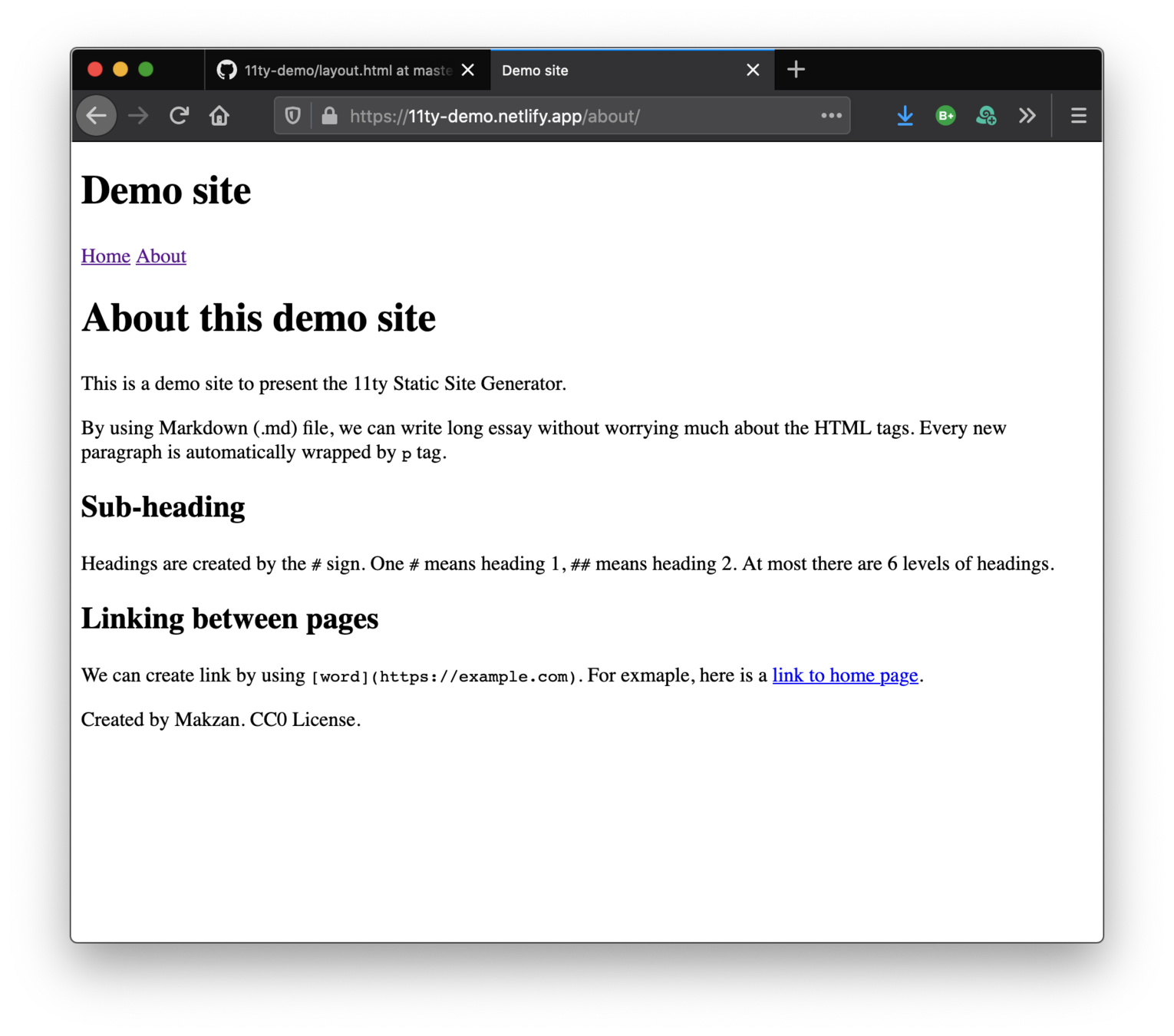Click the Forward arrow button
The width and height of the screenshot is (1174, 1036).
pos(138,116)
